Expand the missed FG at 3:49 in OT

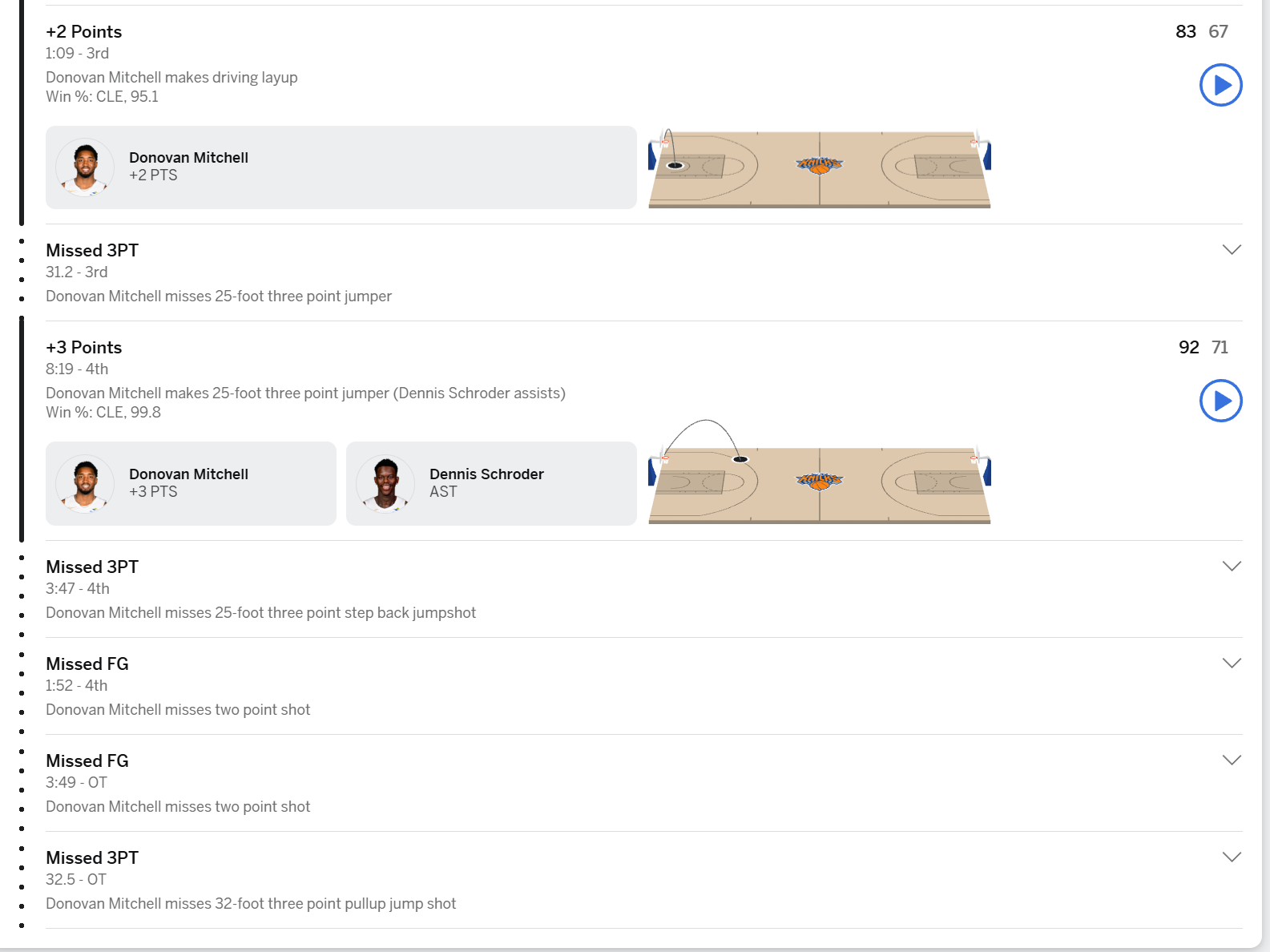click(1232, 760)
